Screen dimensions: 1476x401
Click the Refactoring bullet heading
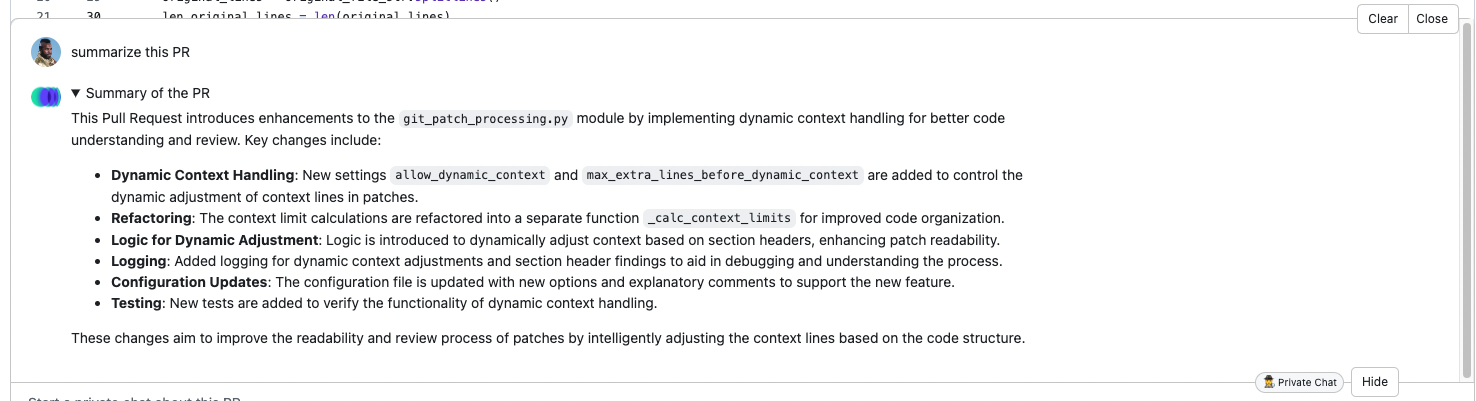(x=151, y=218)
